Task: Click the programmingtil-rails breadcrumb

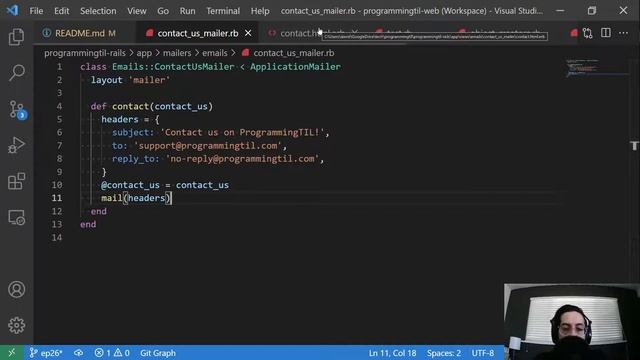Action: (x=85, y=53)
